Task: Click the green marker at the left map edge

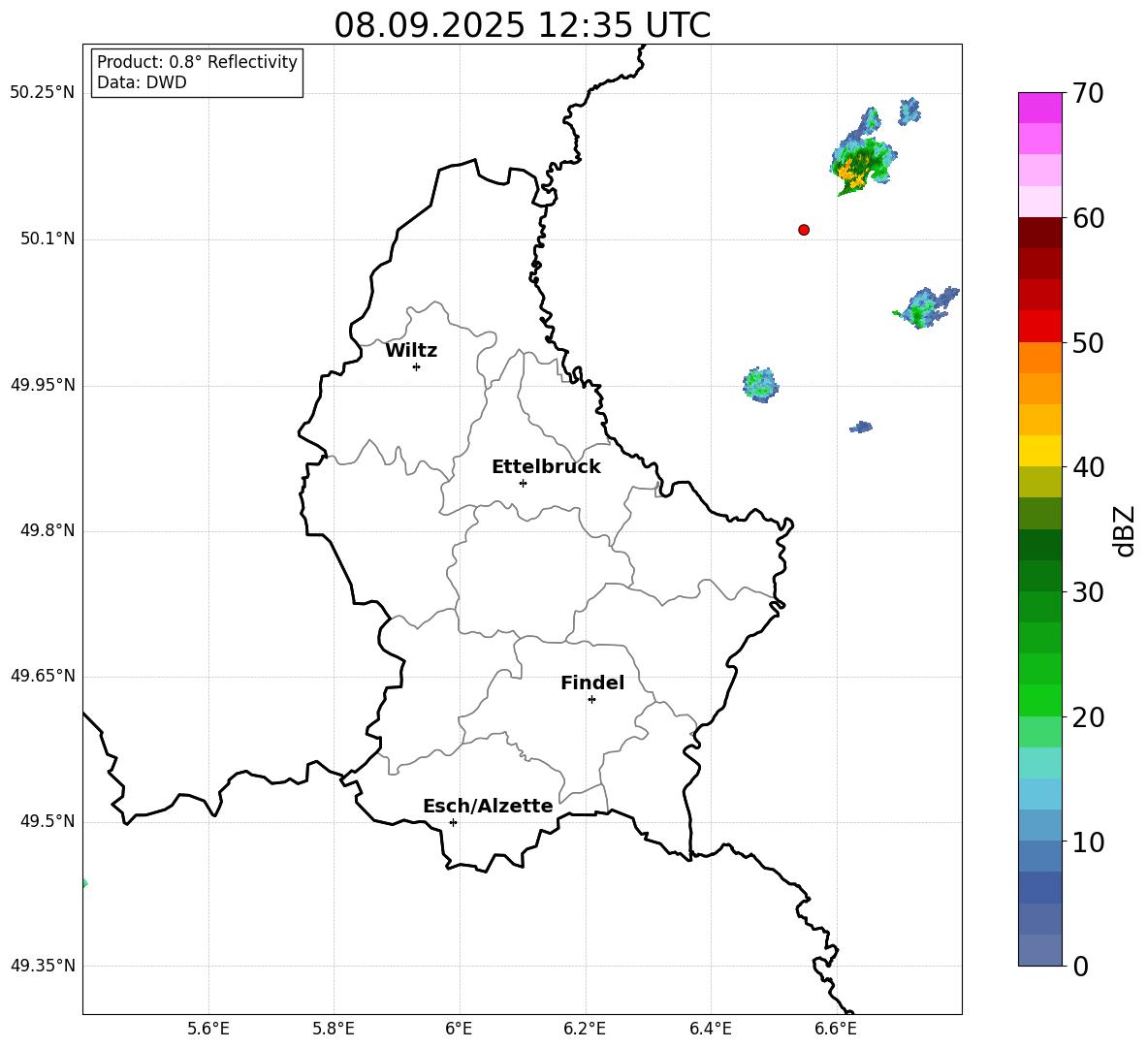Action: (84, 883)
